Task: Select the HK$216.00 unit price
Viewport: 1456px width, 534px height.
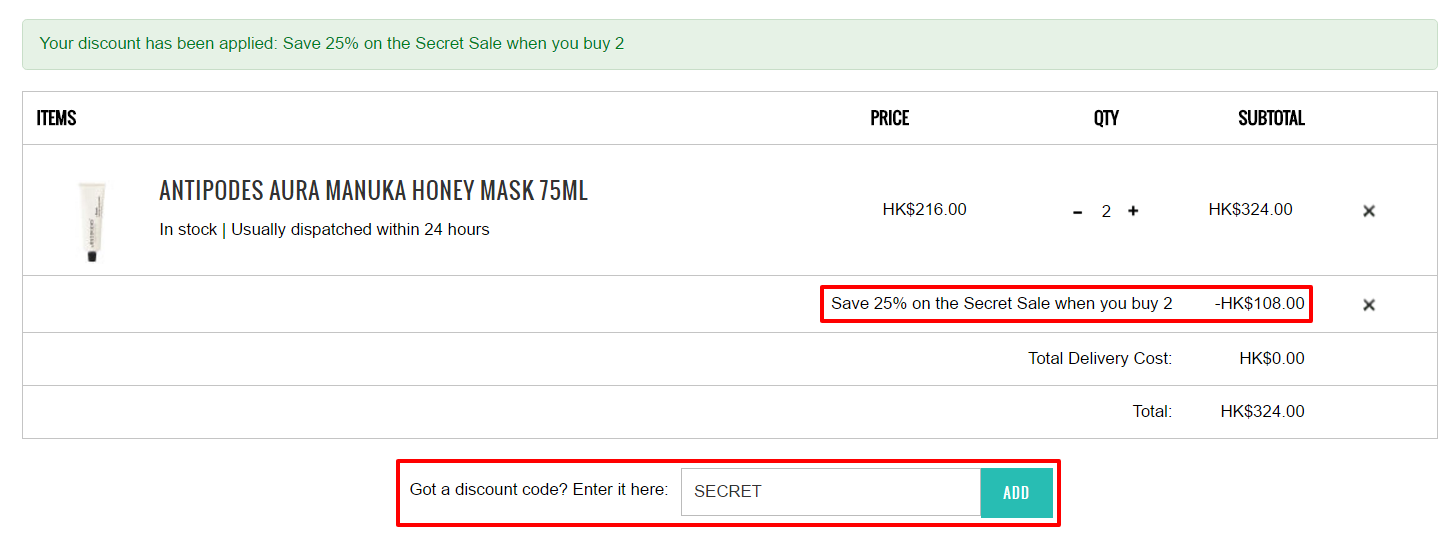Action: click(925, 210)
